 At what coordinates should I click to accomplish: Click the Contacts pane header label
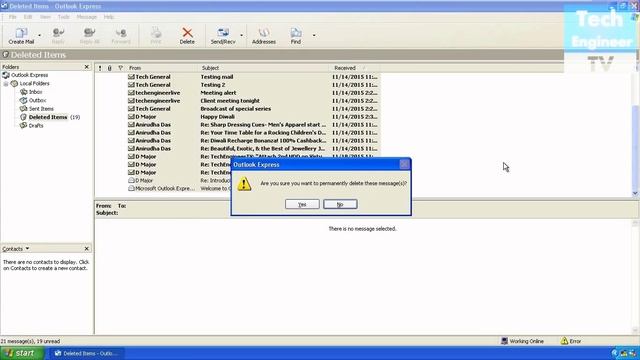[13, 249]
